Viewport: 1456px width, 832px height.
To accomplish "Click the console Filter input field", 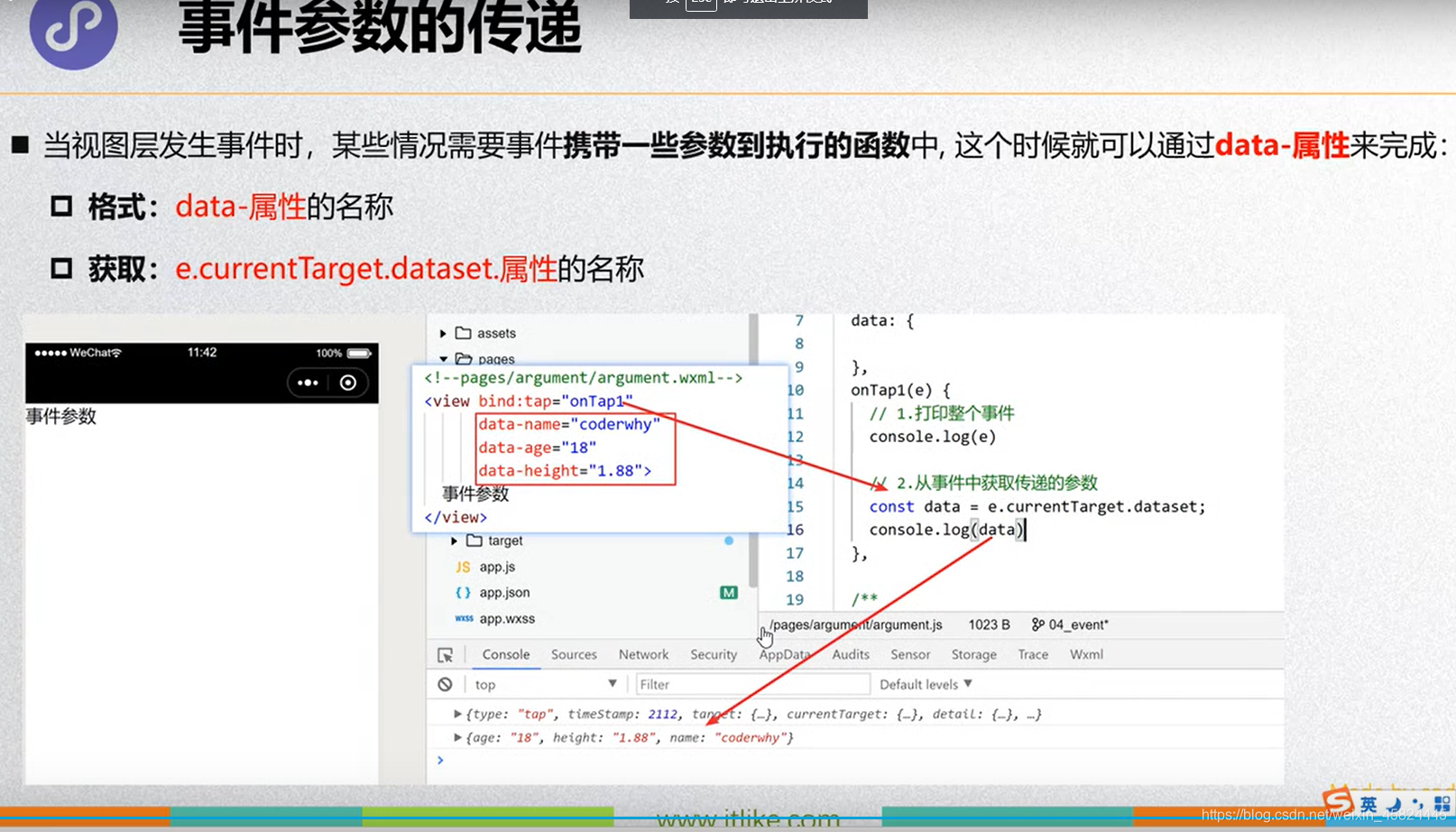I will 752,684.
